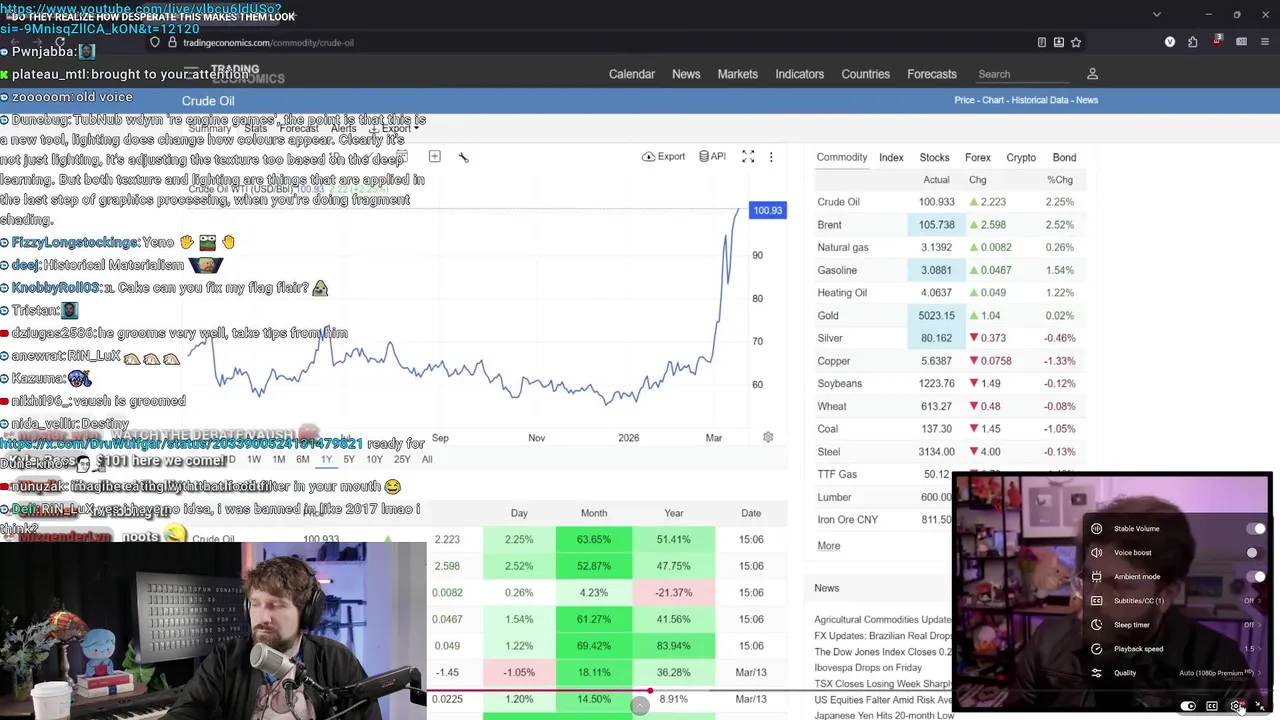Click the picture-in-picture icon beside the bookmark star

pyautogui.click(x=1059, y=42)
